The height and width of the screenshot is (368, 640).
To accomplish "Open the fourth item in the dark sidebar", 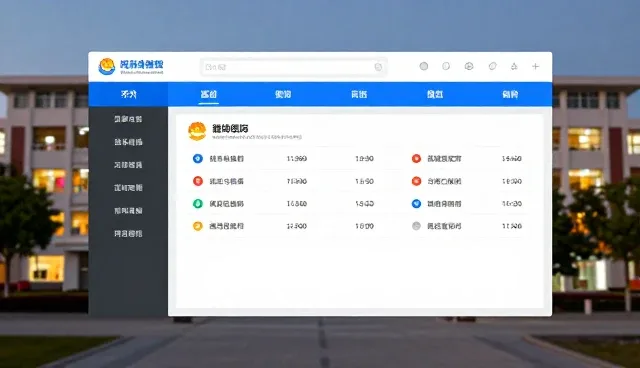I will (x=128, y=188).
